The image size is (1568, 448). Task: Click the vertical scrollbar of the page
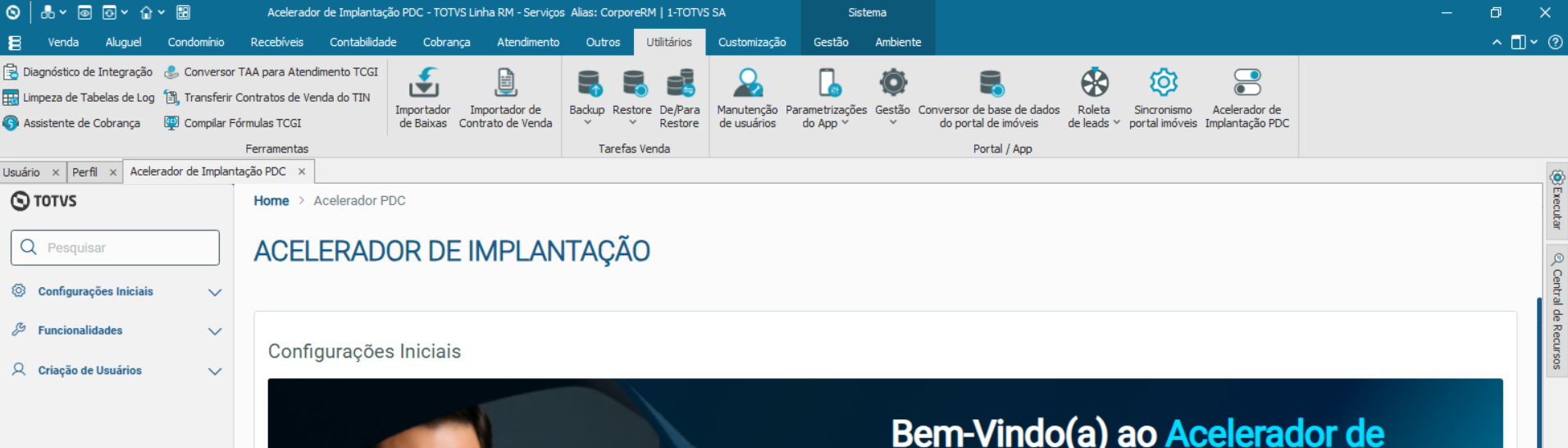point(1539,373)
